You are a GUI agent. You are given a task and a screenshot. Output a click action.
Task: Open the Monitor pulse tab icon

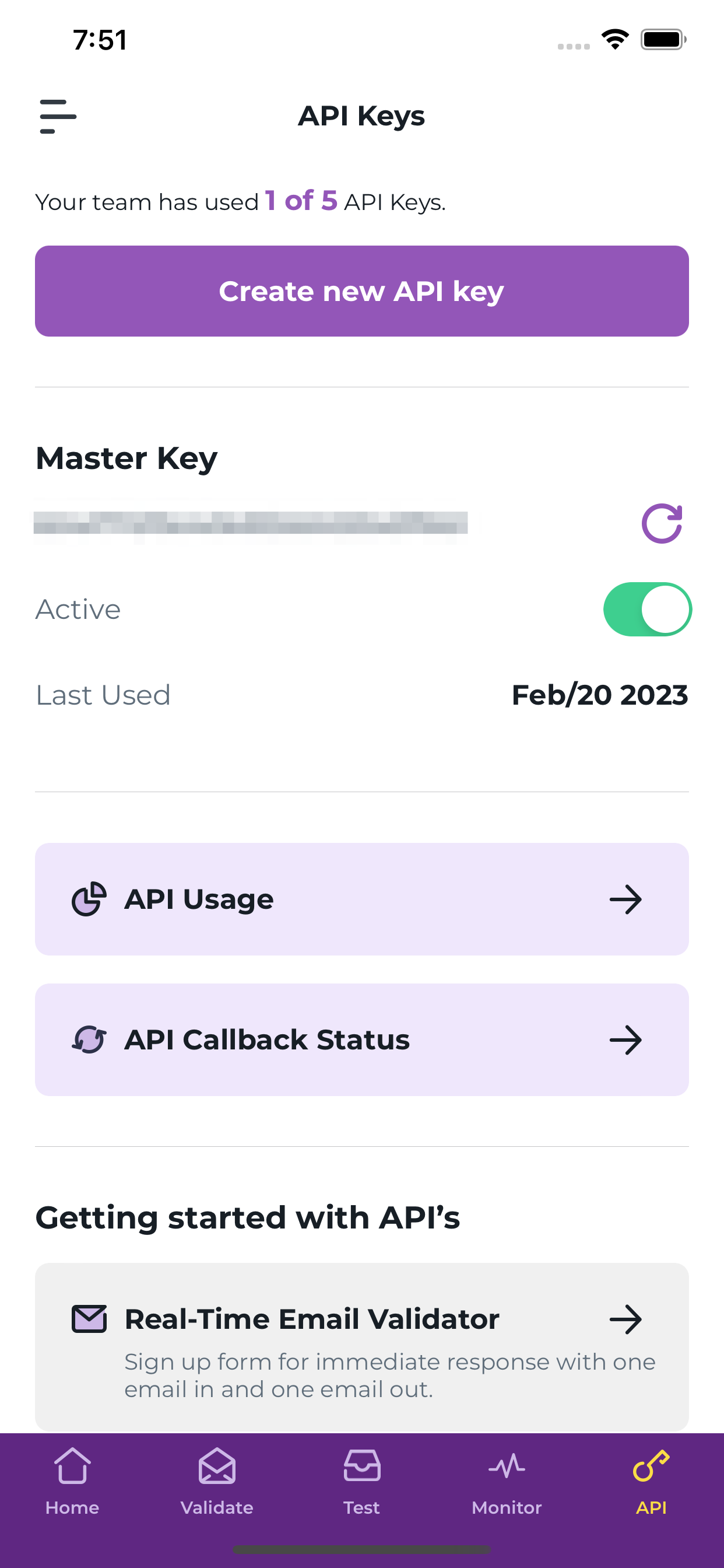click(507, 1466)
